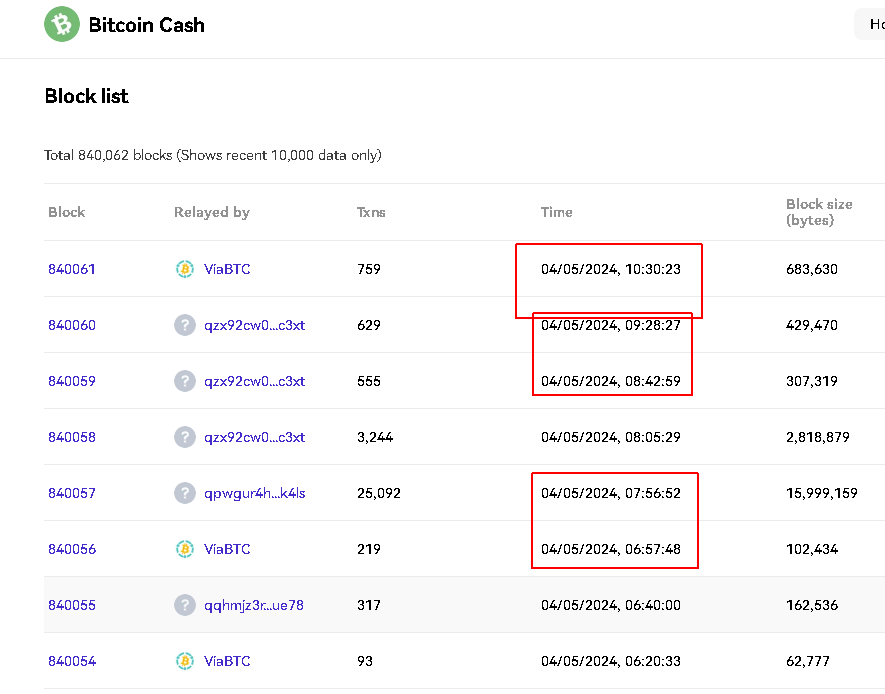Click block size value 102,434
Image resolution: width=885 pixels, height=694 pixels.
pos(812,549)
